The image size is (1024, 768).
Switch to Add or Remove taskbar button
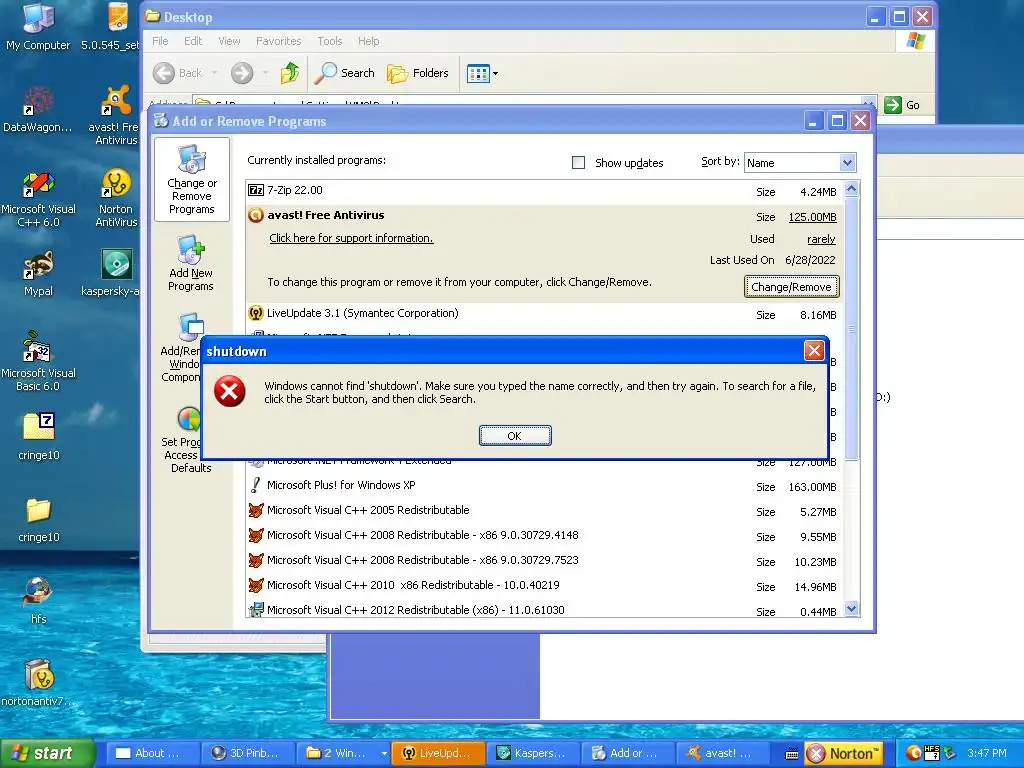(x=628, y=753)
